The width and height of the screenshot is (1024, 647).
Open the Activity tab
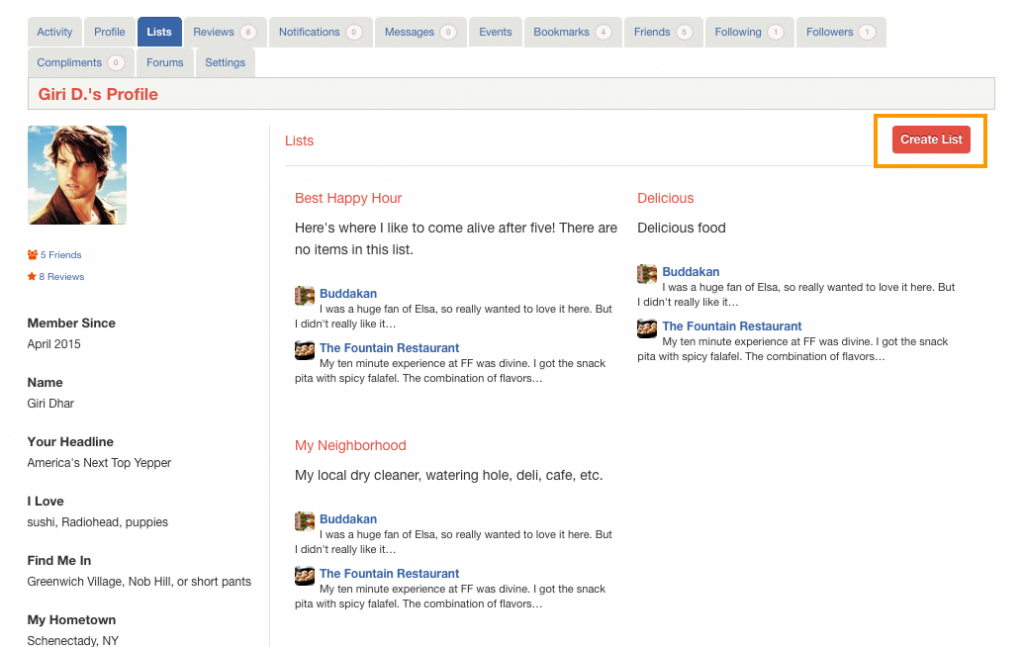tap(54, 32)
